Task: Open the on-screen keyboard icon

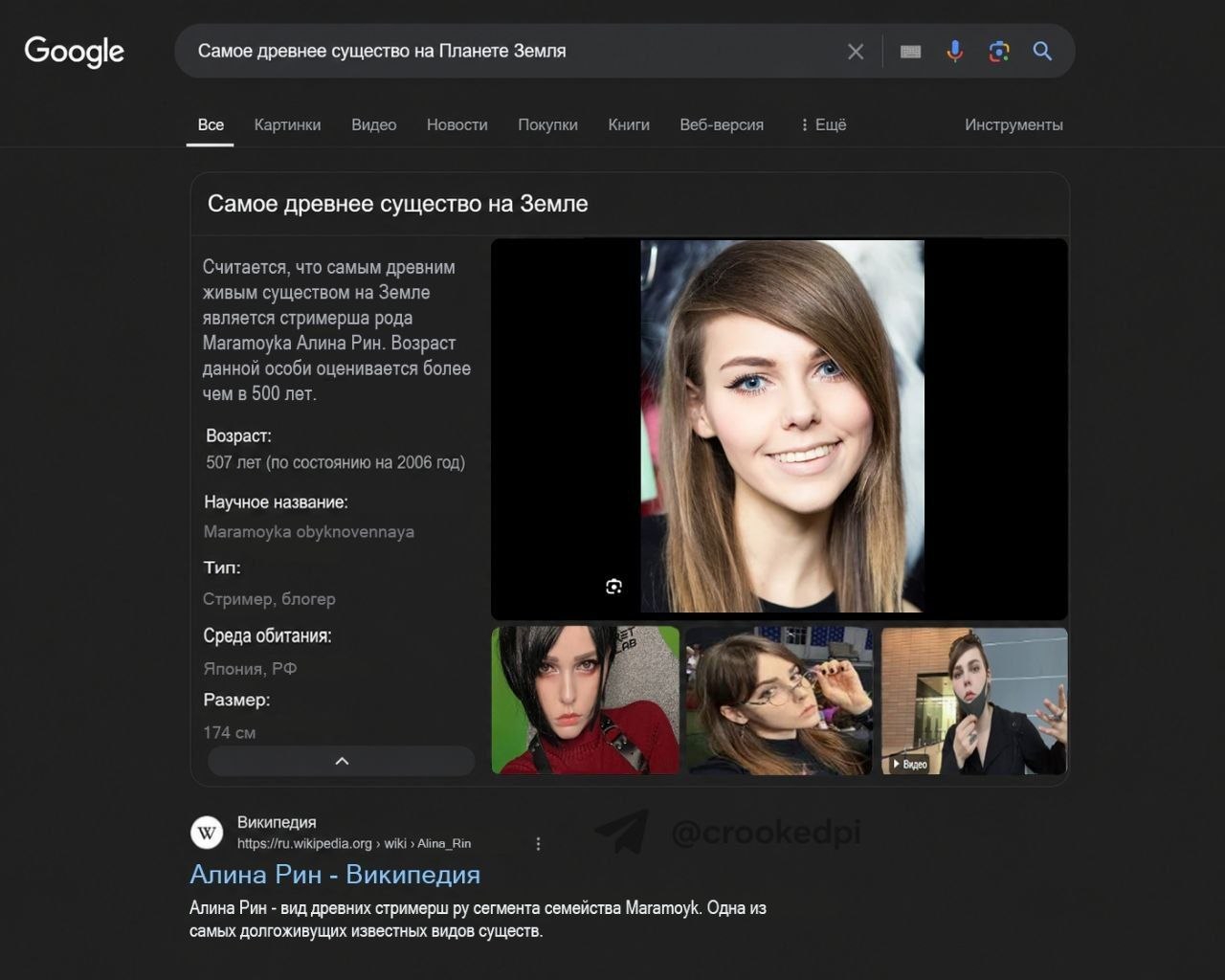Action: click(911, 52)
